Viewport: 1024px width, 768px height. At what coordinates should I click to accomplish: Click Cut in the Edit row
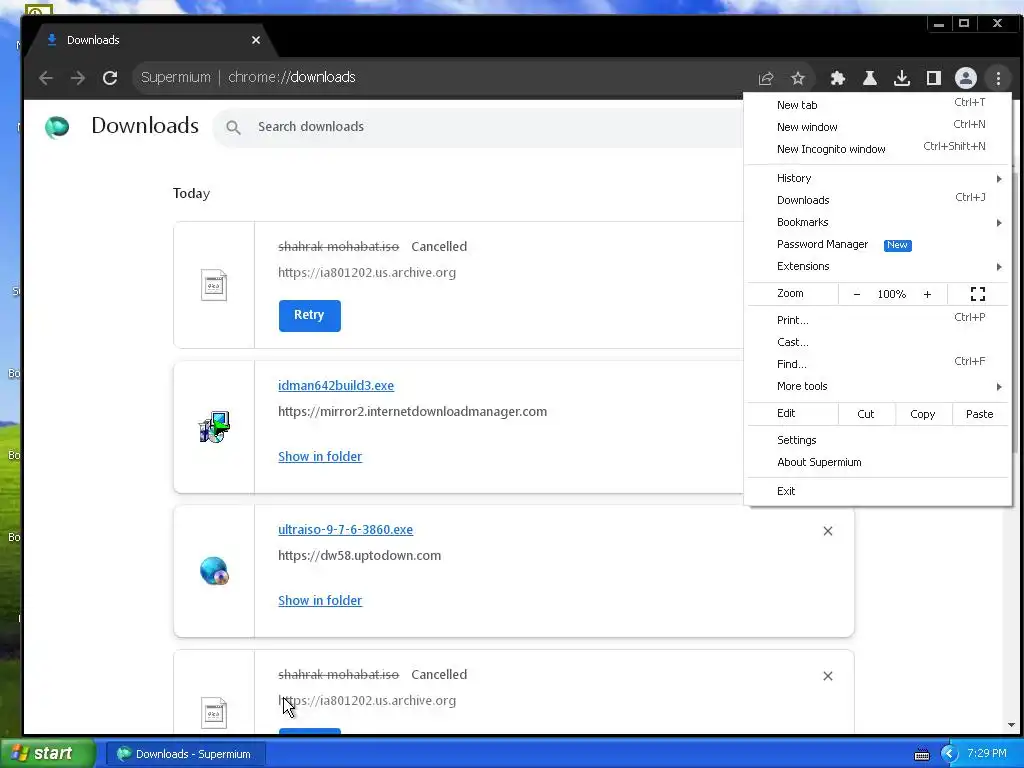(x=866, y=413)
